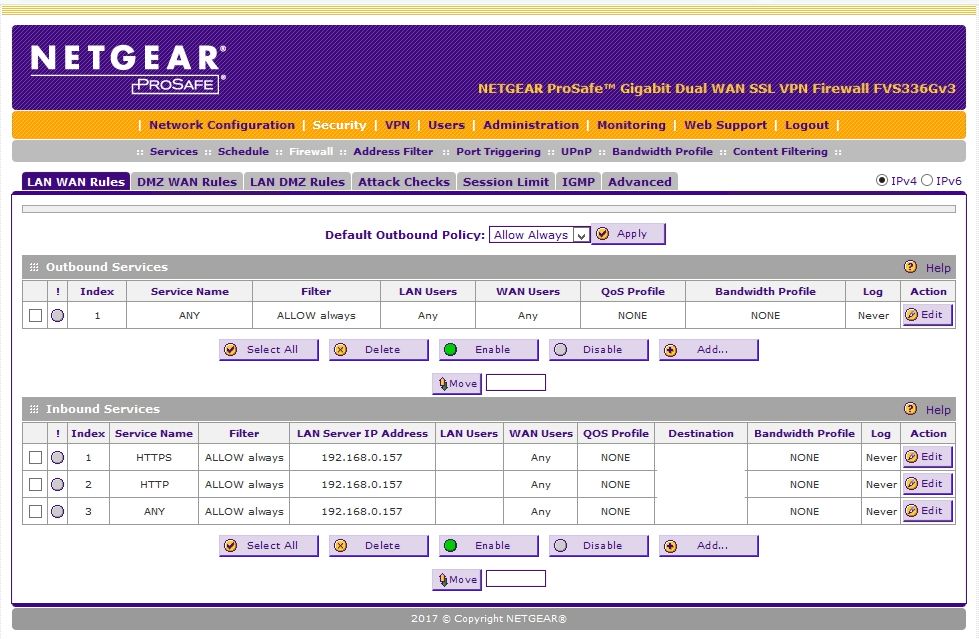Click the inbound Move position input field
979x639 pixels.
516,579
